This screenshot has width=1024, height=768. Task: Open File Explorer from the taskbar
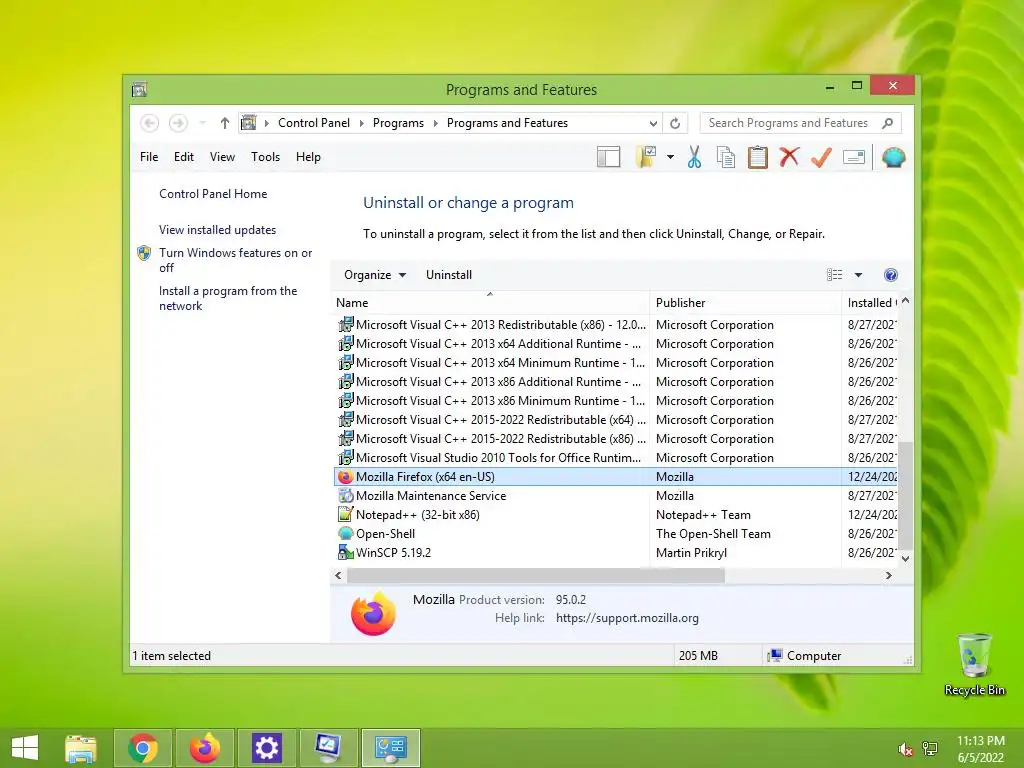pyautogui.click(x=81, y=748)
